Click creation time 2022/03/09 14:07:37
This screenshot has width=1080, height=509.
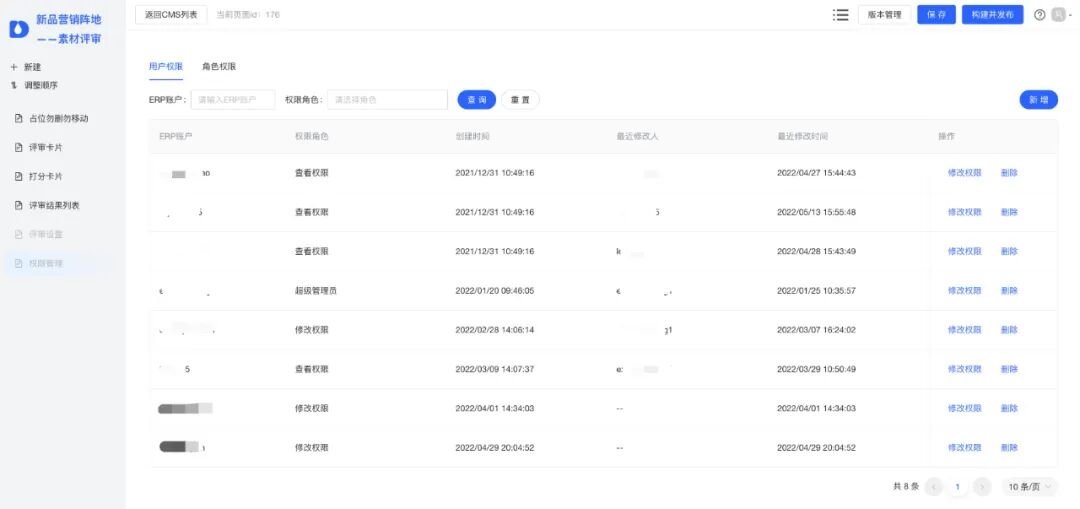495,369
